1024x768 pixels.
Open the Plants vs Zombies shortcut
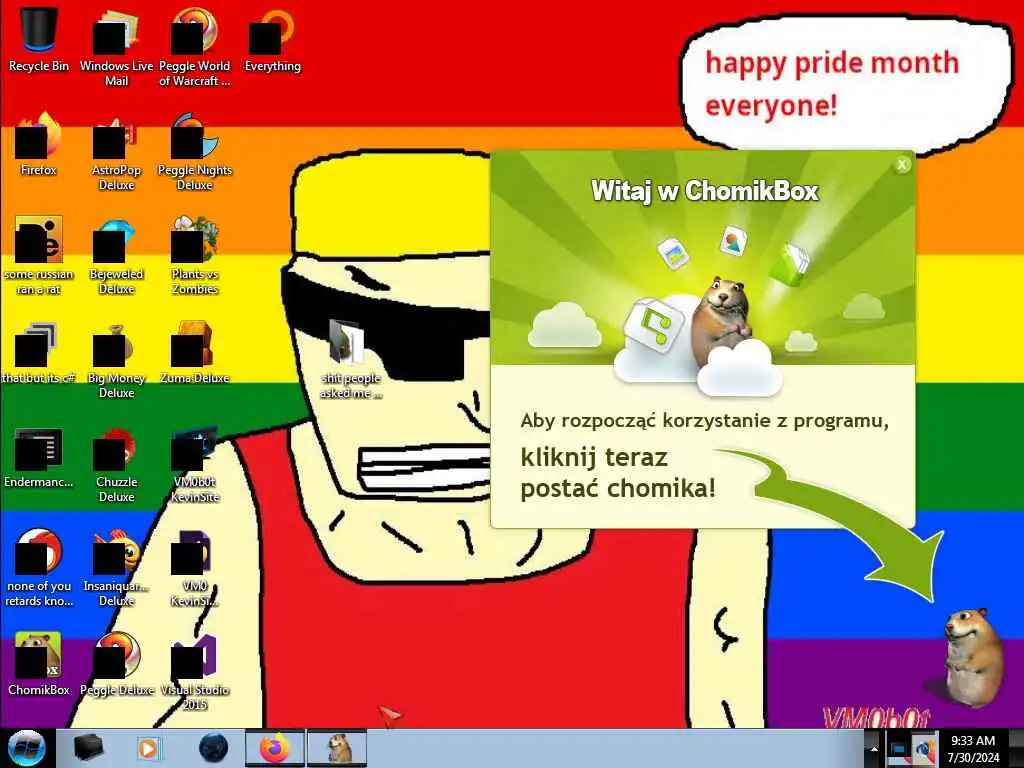coord(195,256)
